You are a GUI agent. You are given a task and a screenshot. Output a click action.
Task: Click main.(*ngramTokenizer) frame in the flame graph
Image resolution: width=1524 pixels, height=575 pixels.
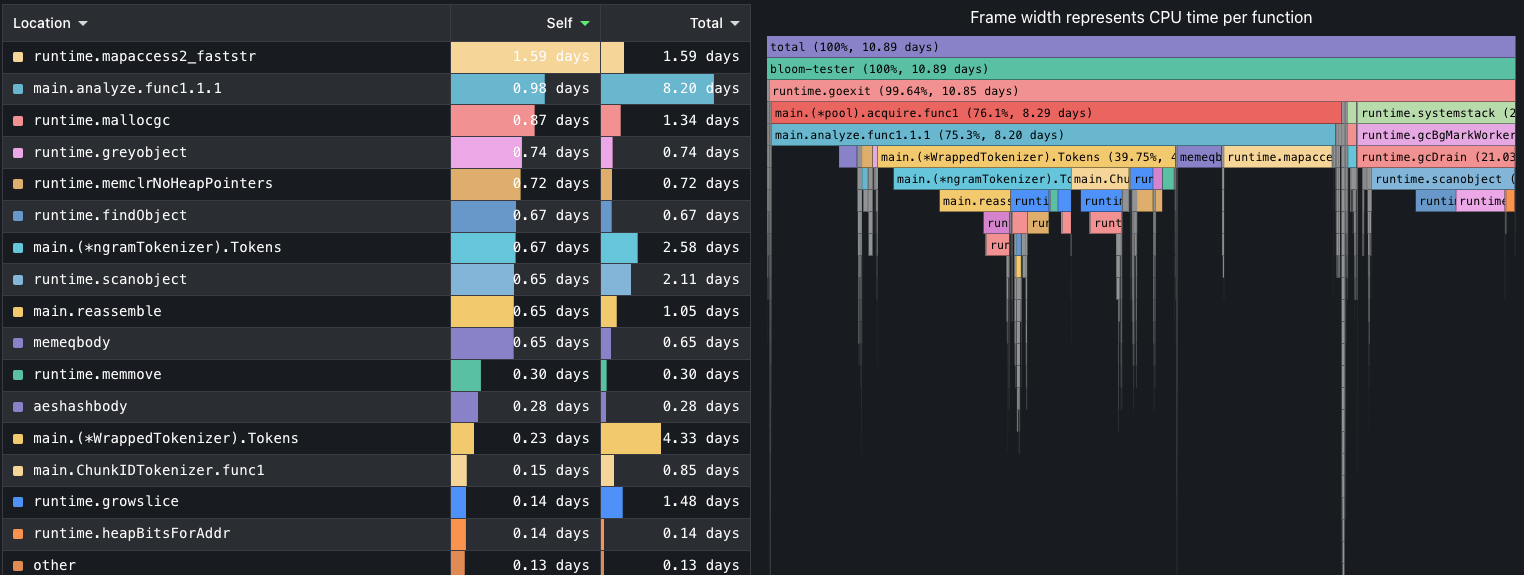click(x=982, y=179)
